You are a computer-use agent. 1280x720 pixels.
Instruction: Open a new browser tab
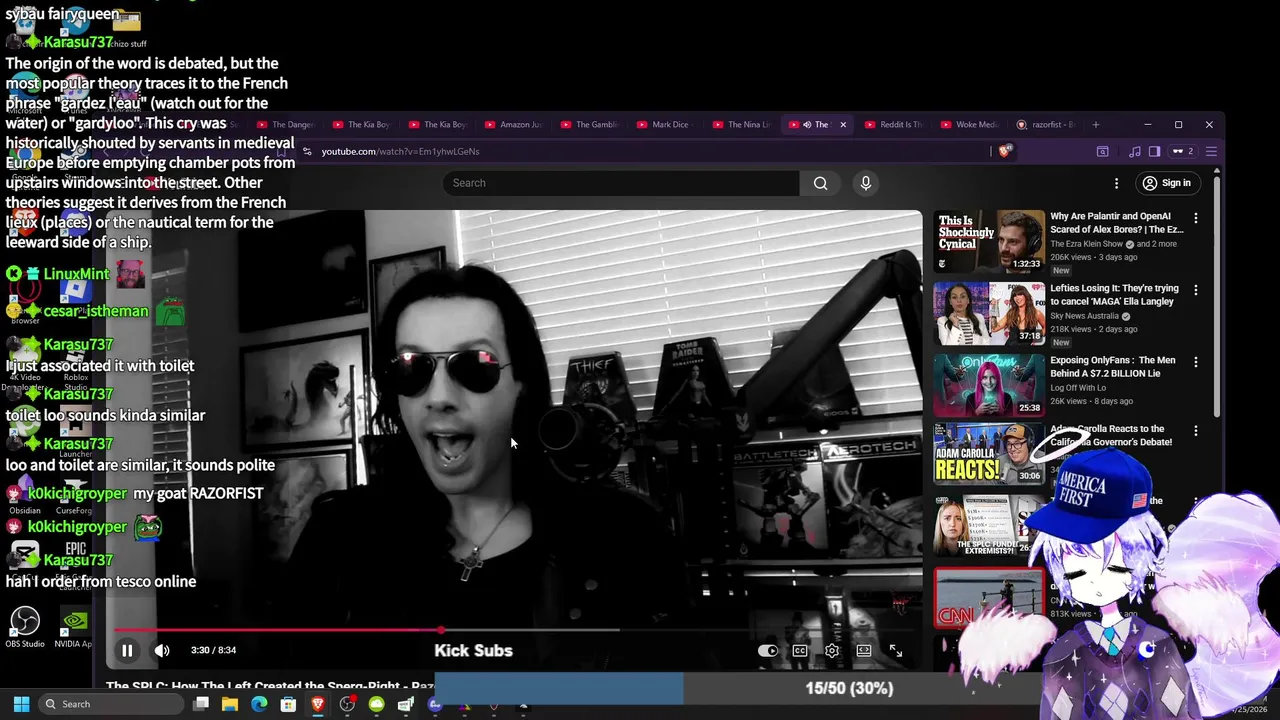1096,125
